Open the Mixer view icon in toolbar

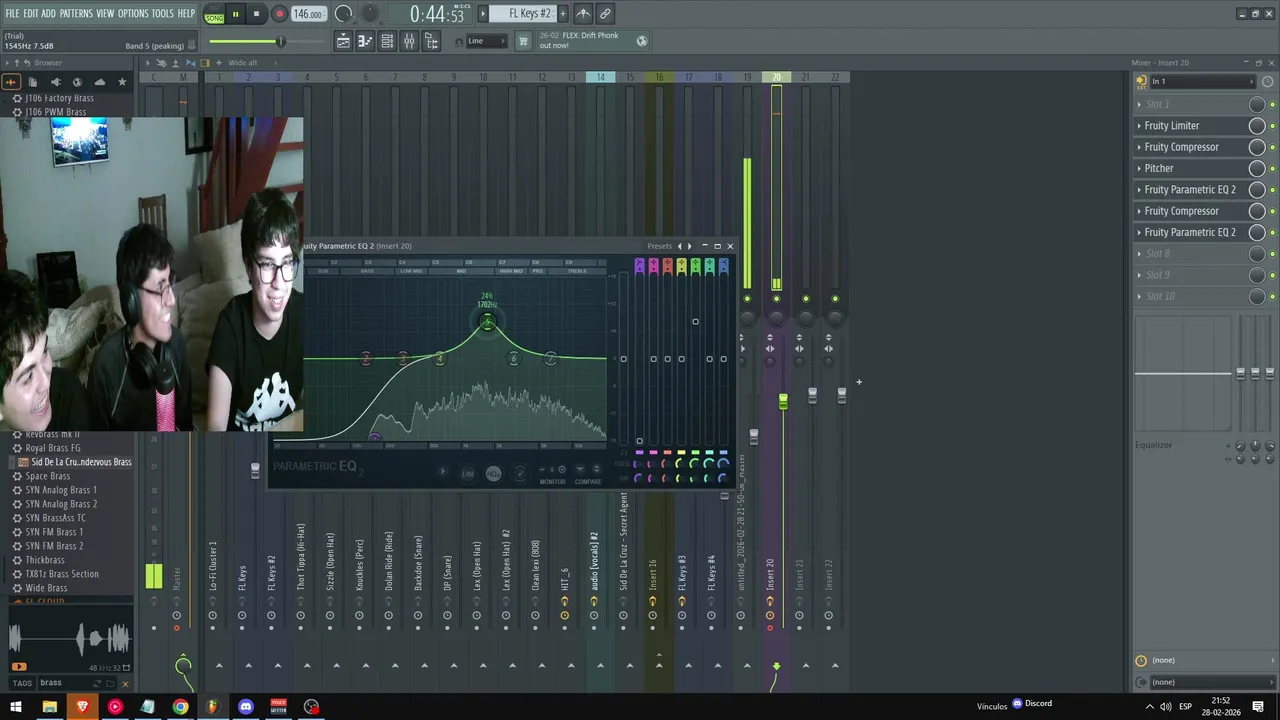point(409,41)
